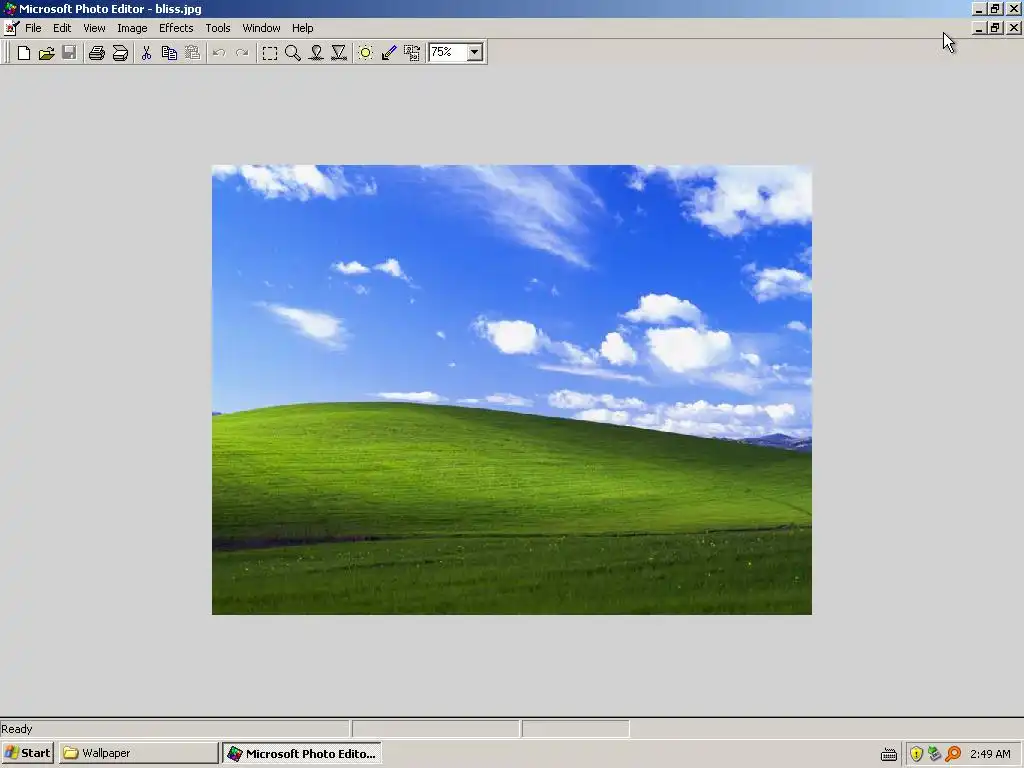
Task: Open the File menu
Action: point(33,28)
